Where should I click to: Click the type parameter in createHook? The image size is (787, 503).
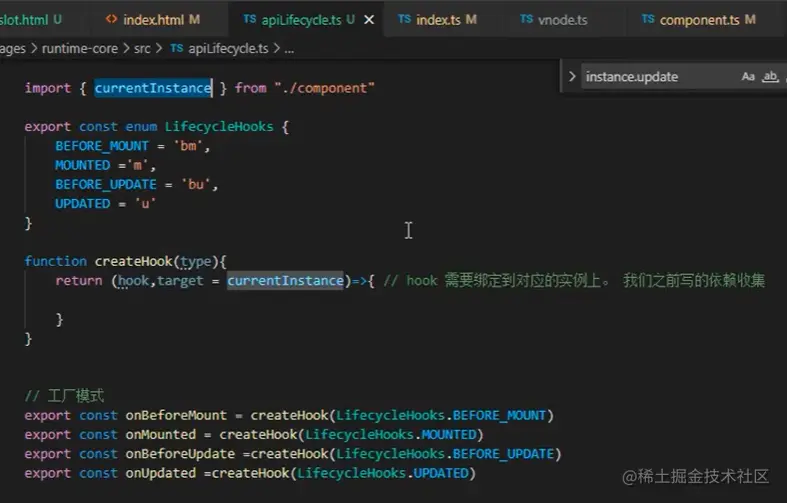(196, 262)
